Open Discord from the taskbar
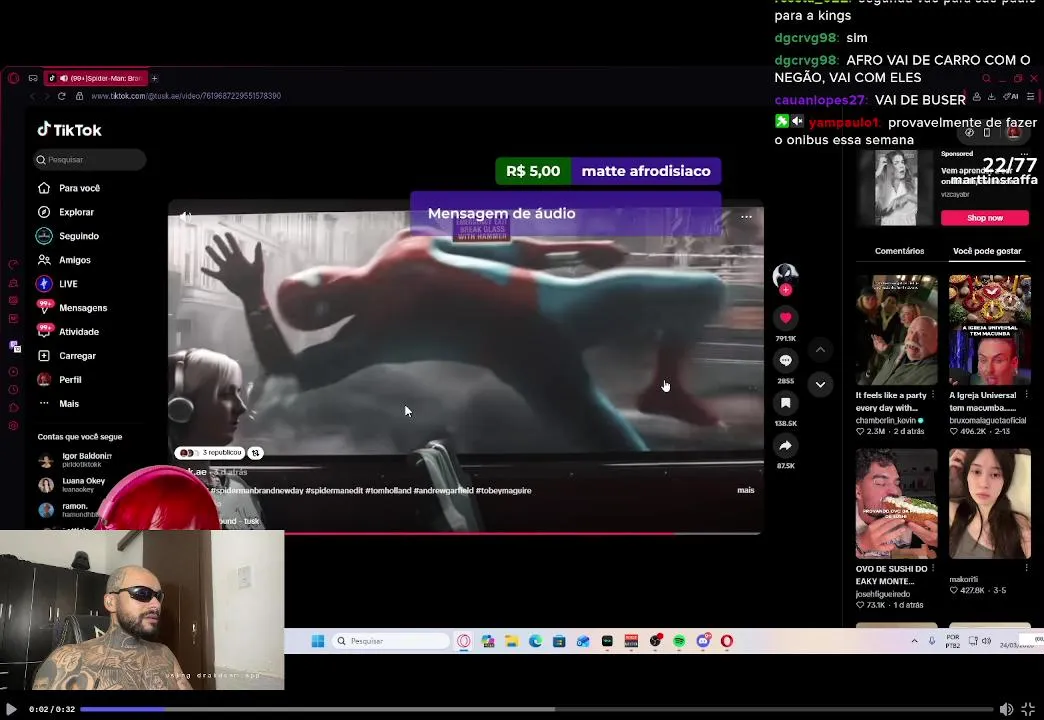Viewport: 1044px width, 720px height. [703, 641]
